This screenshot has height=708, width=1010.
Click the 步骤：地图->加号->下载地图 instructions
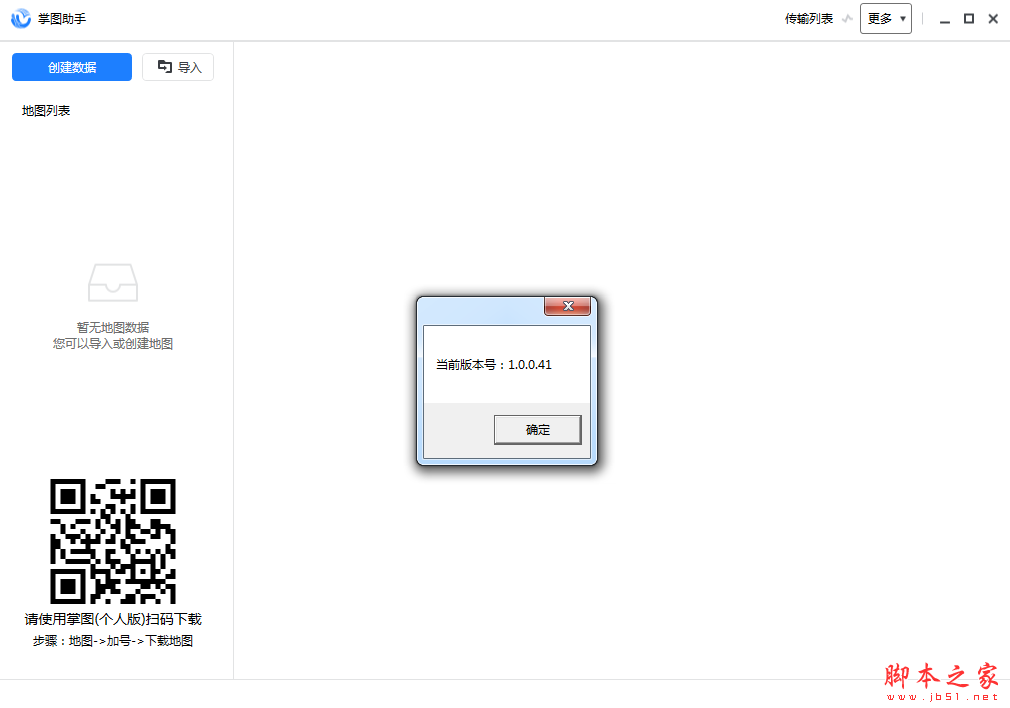113,640
